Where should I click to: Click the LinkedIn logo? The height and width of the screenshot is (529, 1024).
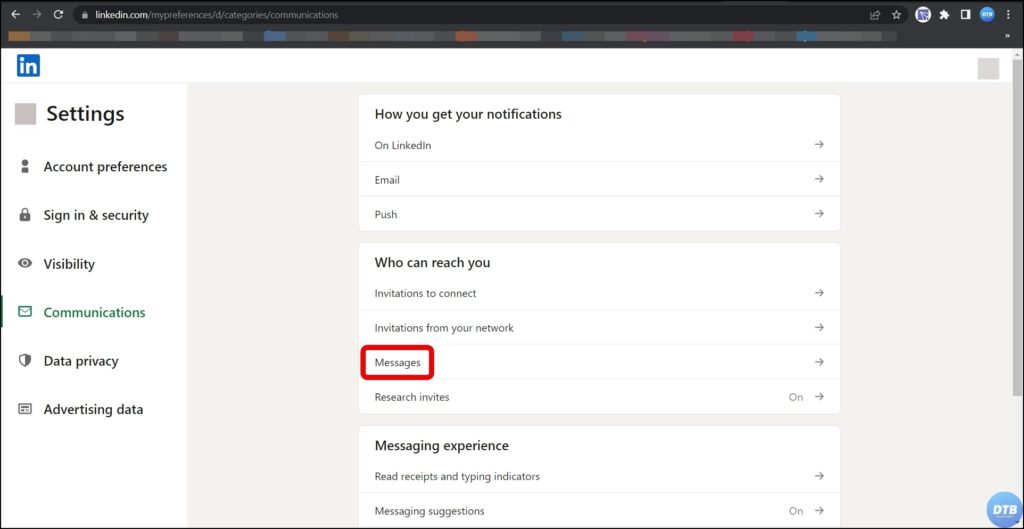pyautogui.click(x=28, y=65)
